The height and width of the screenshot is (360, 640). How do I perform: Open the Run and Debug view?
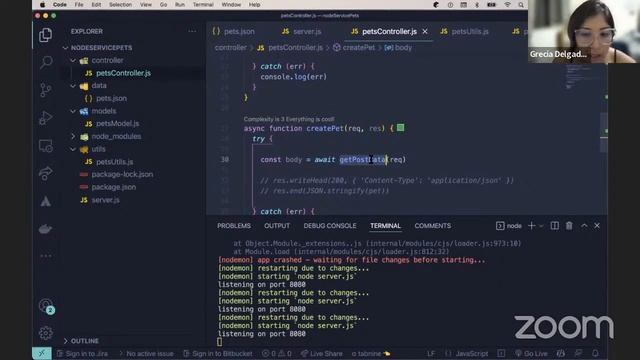tap(46, 118)
